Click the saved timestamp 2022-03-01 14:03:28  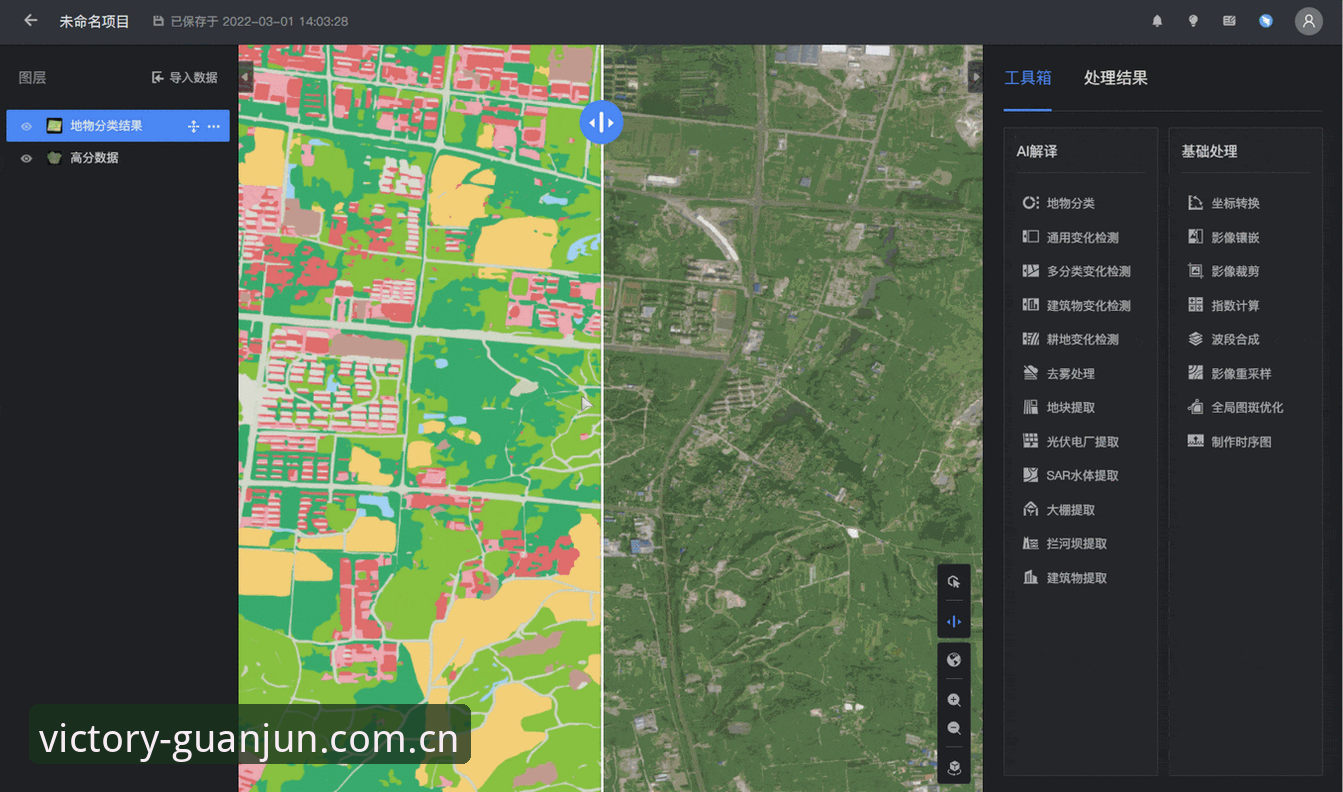click(285, 21)
